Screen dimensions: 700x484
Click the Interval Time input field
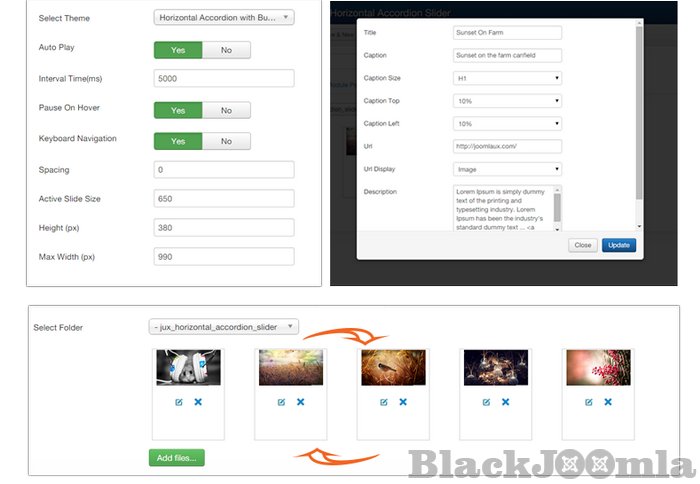coord(224,78)
